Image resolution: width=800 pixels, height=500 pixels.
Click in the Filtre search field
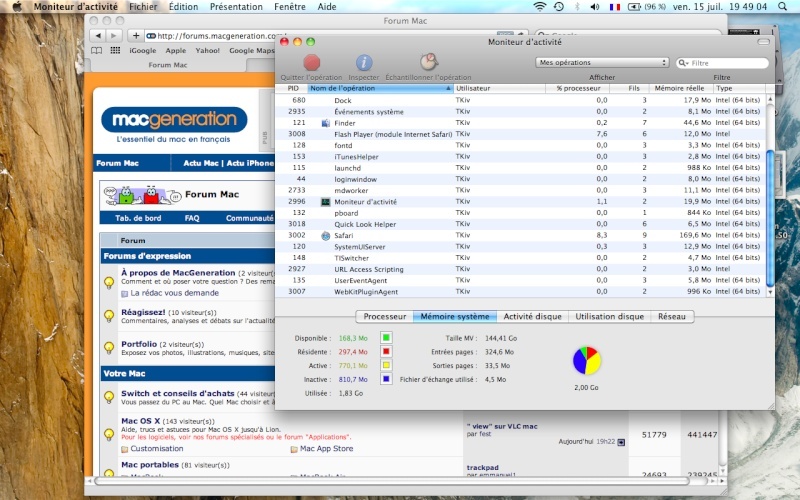(722, 63)
